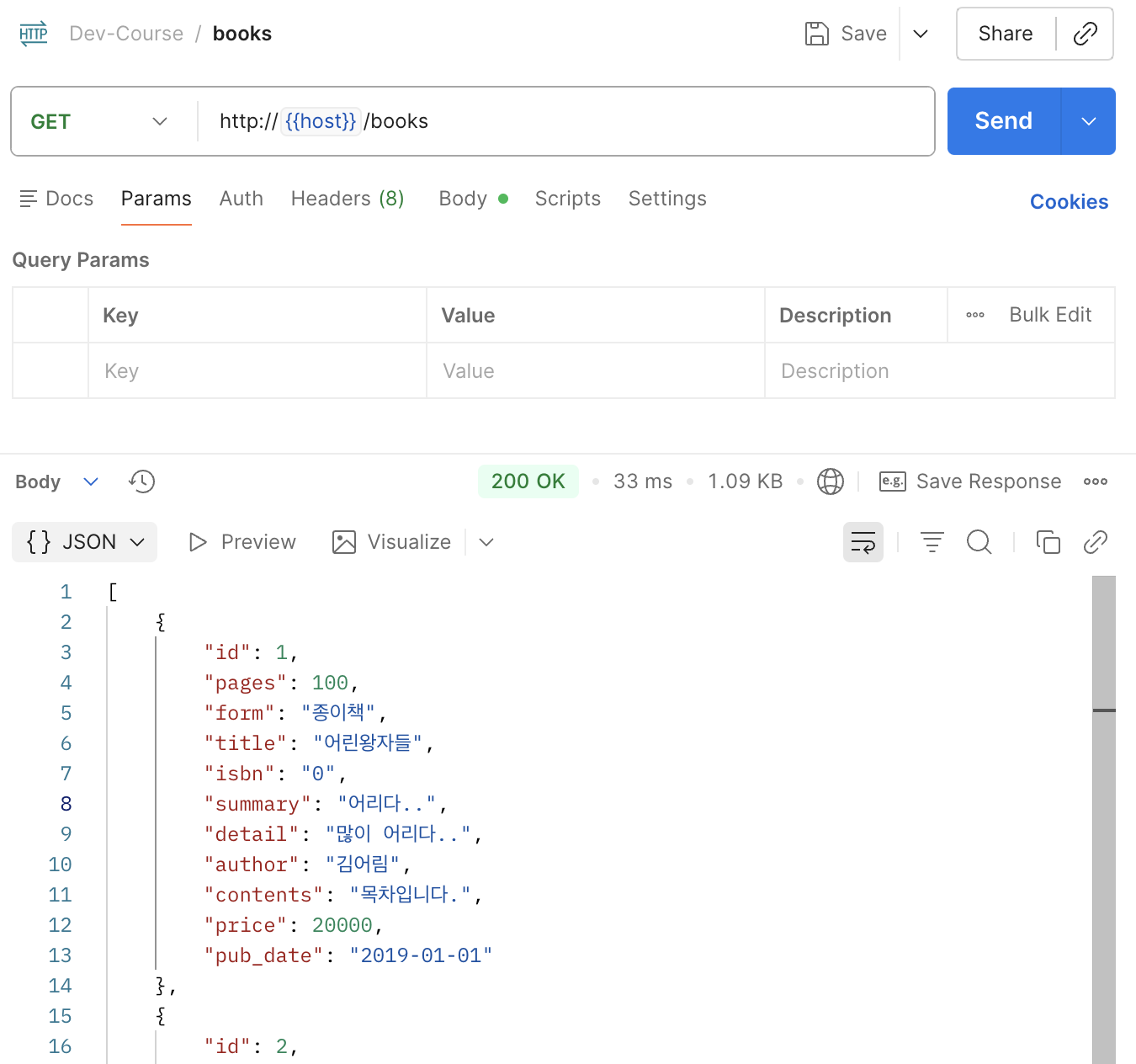Copy the response link icon
Viewport: 1136px width, 1064px height.
(x=1095, y=542)
